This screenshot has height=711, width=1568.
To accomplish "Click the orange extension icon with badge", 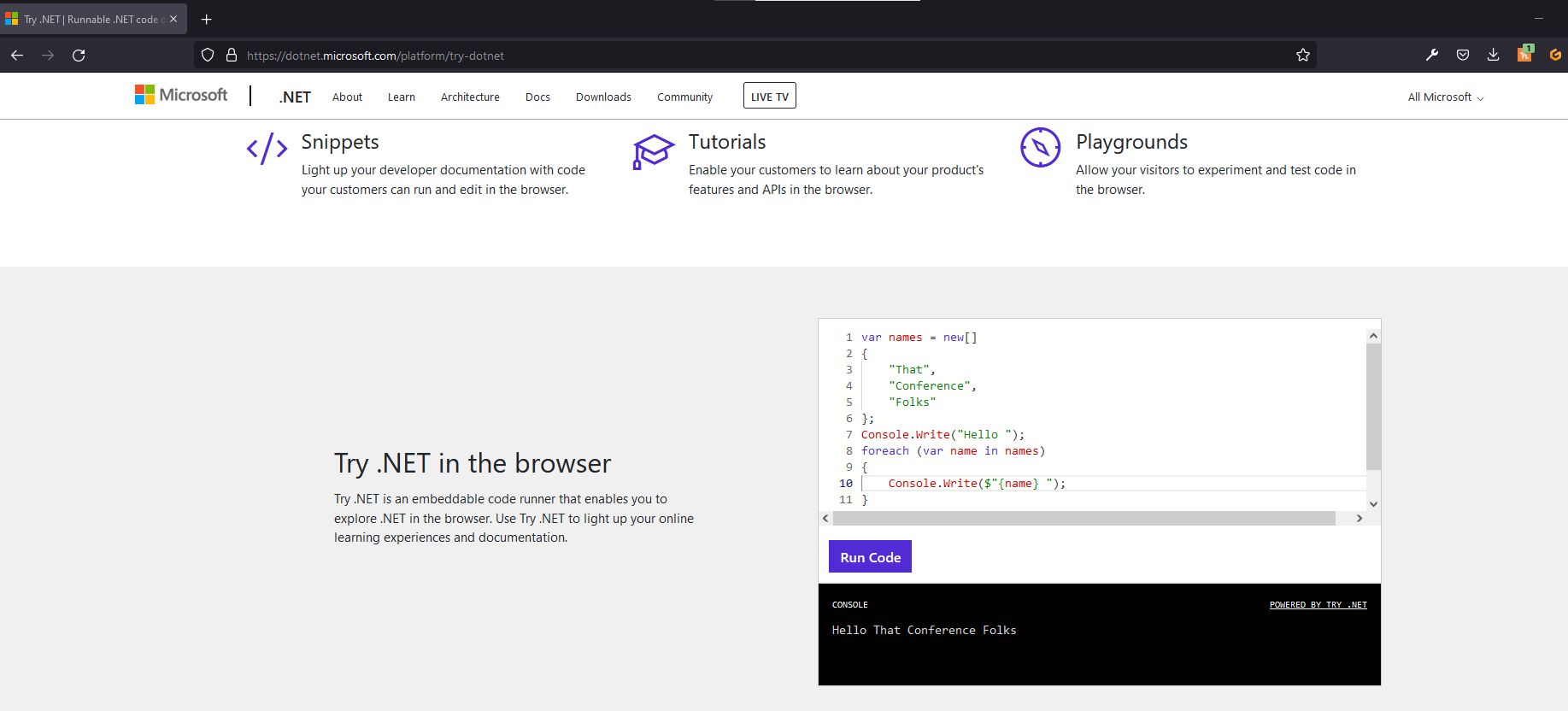I will click(1524, 54).
